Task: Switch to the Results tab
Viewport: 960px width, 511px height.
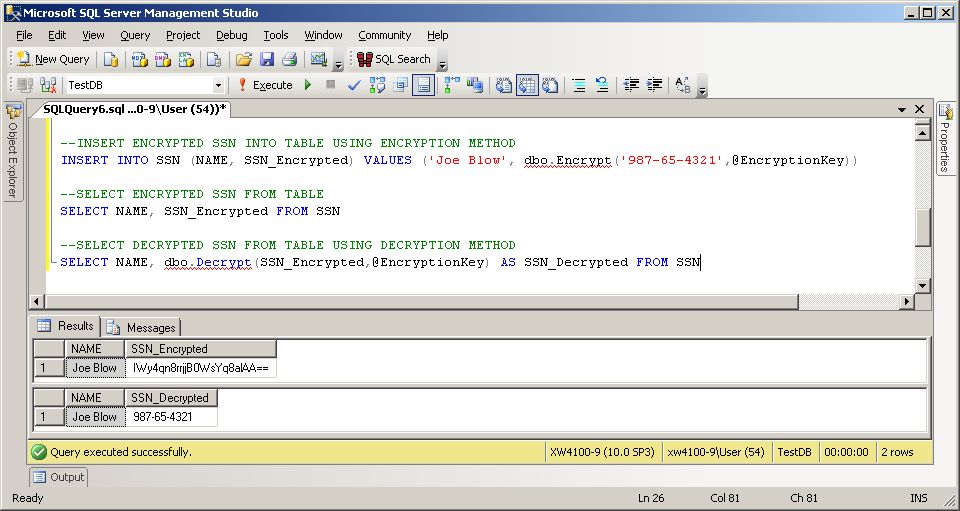Action: click(x=66, y=326)
